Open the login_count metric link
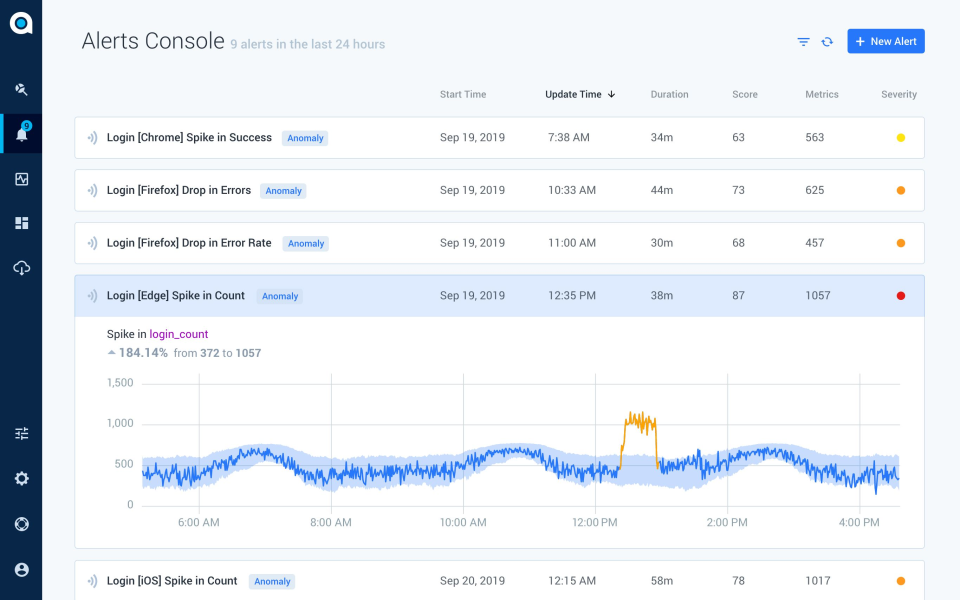This screenshot has width=960, height=600. coord(179,334)
